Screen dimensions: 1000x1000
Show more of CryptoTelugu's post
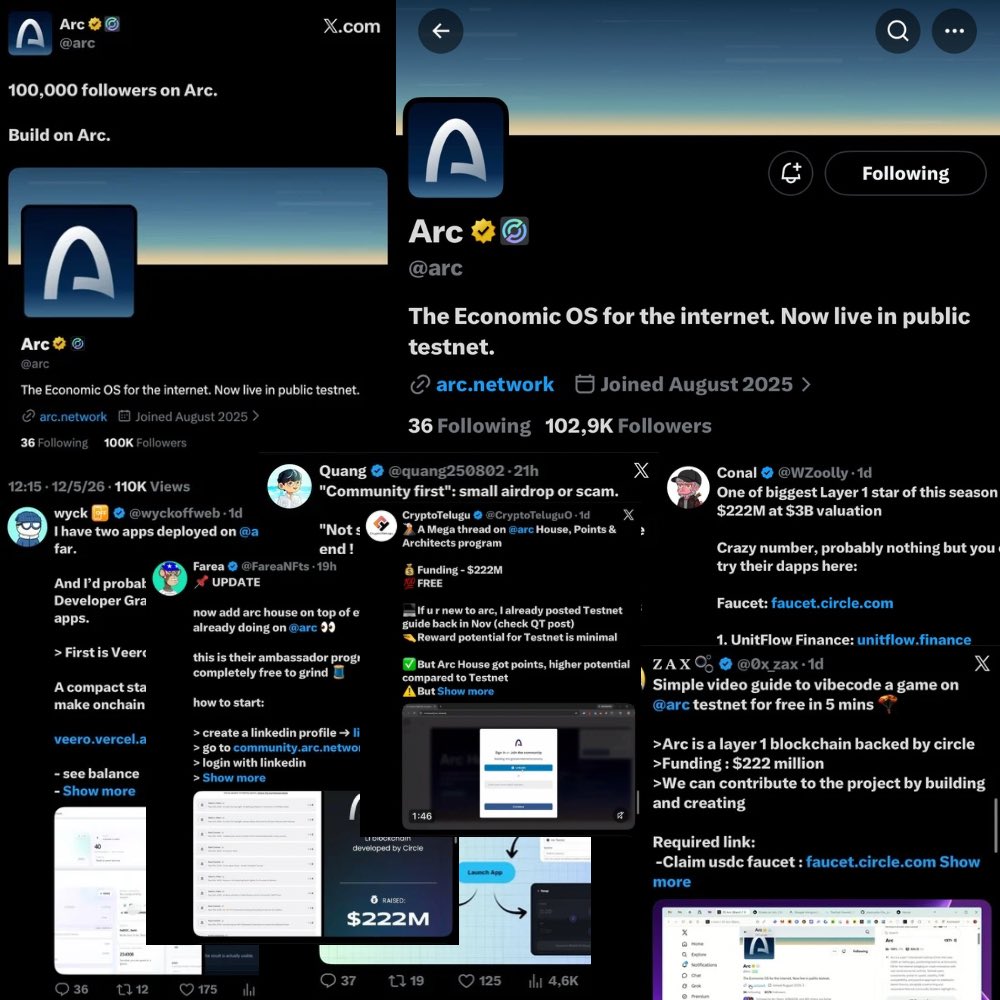click(465, 691)
